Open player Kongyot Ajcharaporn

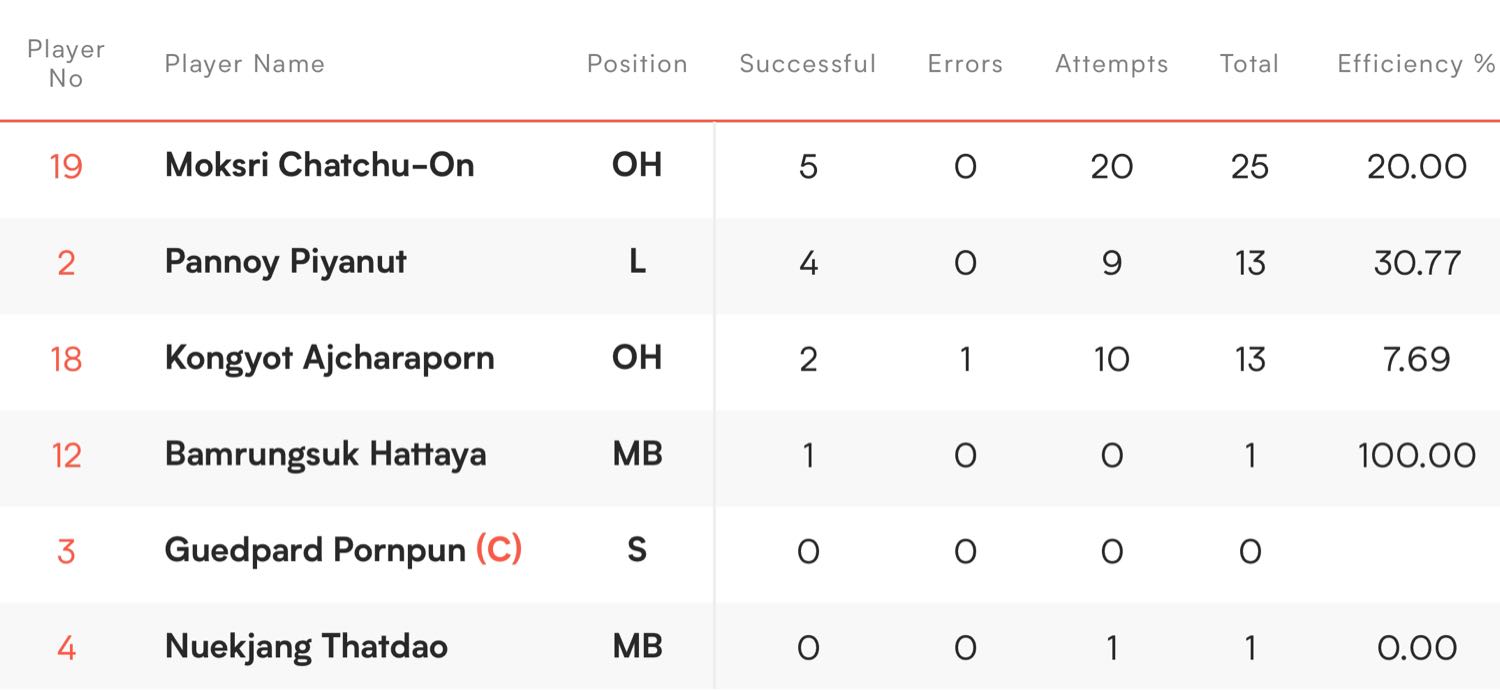tap(330, 358)
